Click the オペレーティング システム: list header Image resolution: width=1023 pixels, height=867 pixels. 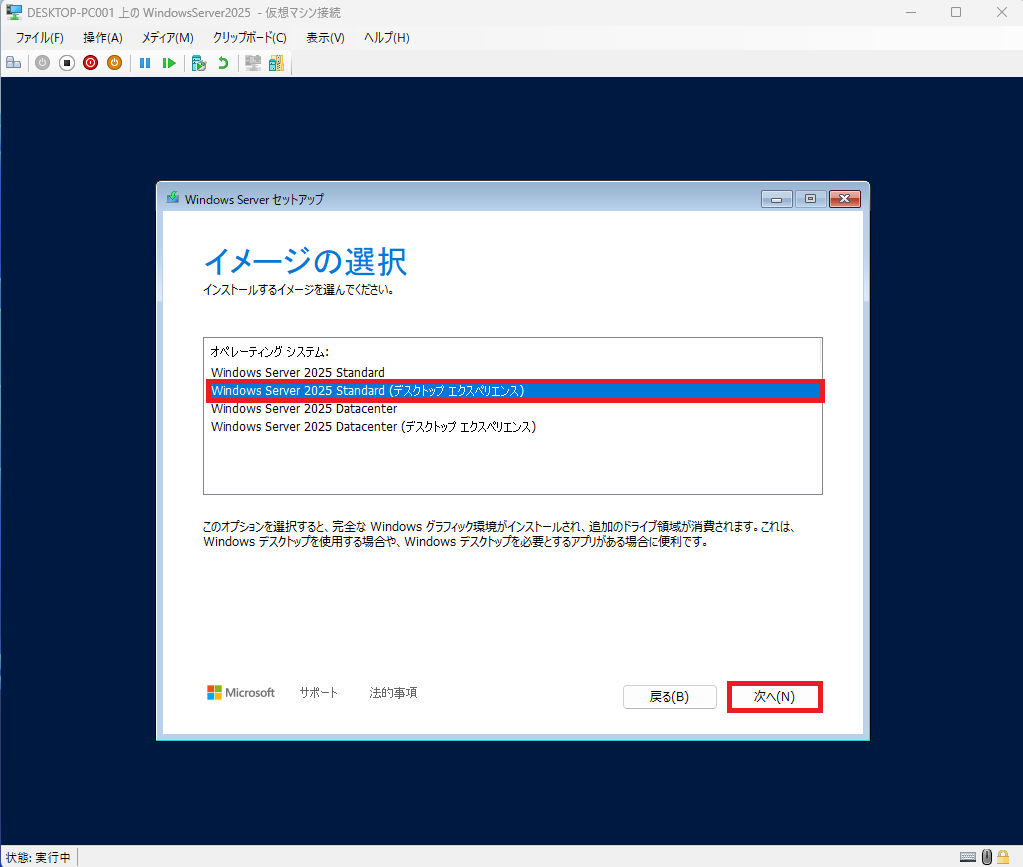click(269, 352)
